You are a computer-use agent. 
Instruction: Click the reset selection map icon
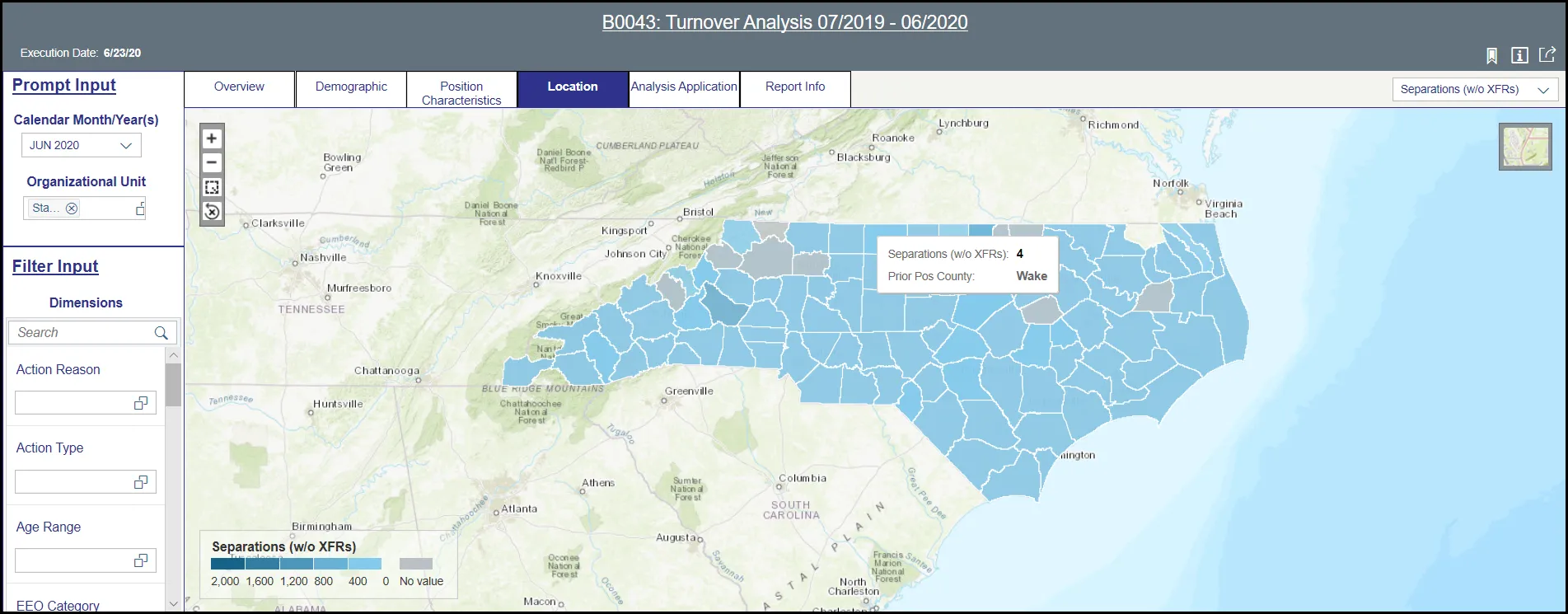tap(212, 212)
